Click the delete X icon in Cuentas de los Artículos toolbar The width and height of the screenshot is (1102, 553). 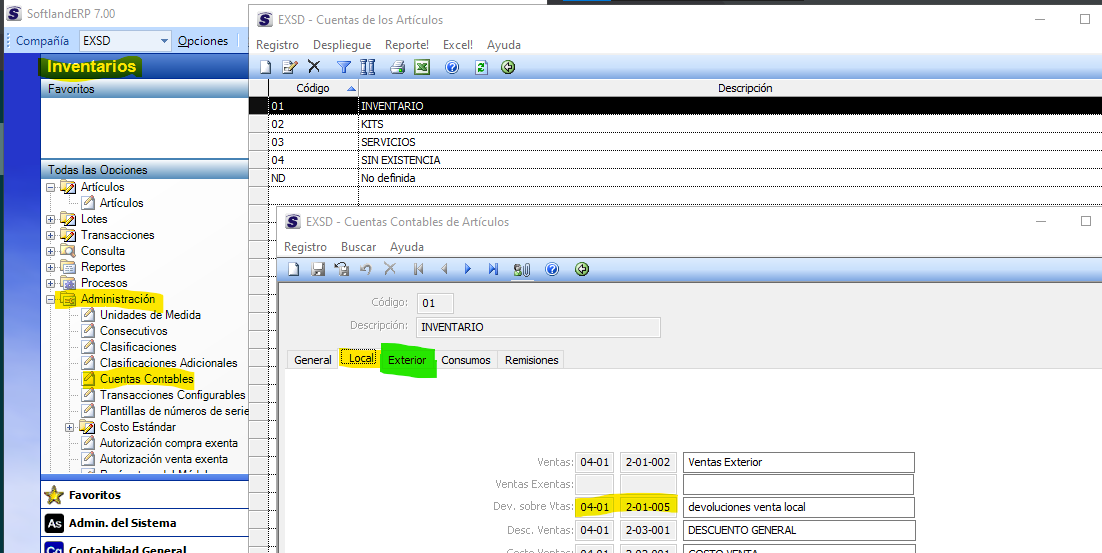coord(313,67)
